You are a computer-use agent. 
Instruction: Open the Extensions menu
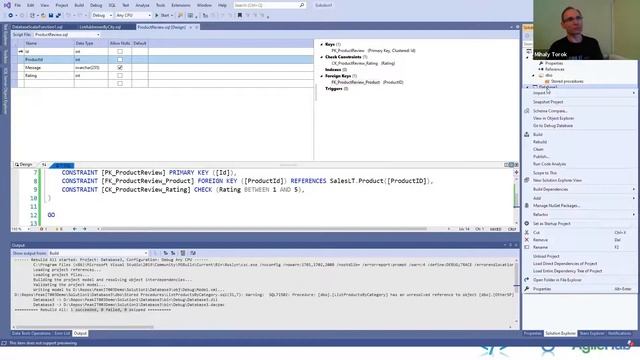[180, 5]
